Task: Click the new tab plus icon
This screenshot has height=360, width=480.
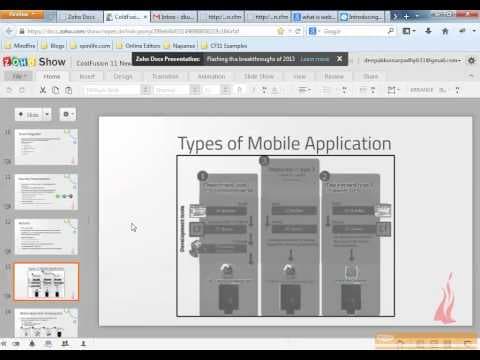Action: click(x=406, y=16)
